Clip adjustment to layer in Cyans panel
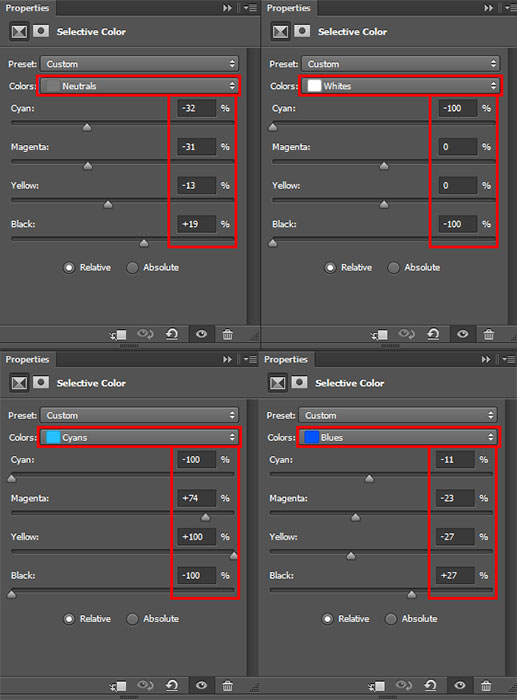This screenshot has height=700, width=517. [x=118, y=686]
